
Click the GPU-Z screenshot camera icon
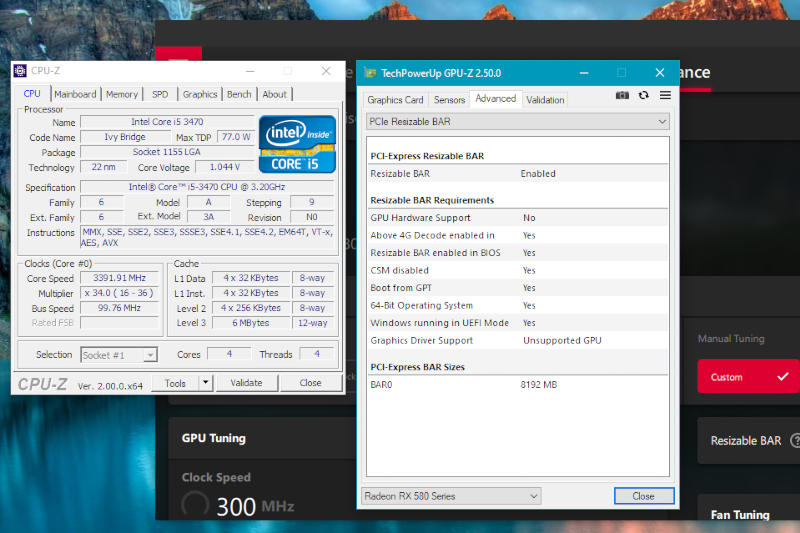click(x=622, y=96)
